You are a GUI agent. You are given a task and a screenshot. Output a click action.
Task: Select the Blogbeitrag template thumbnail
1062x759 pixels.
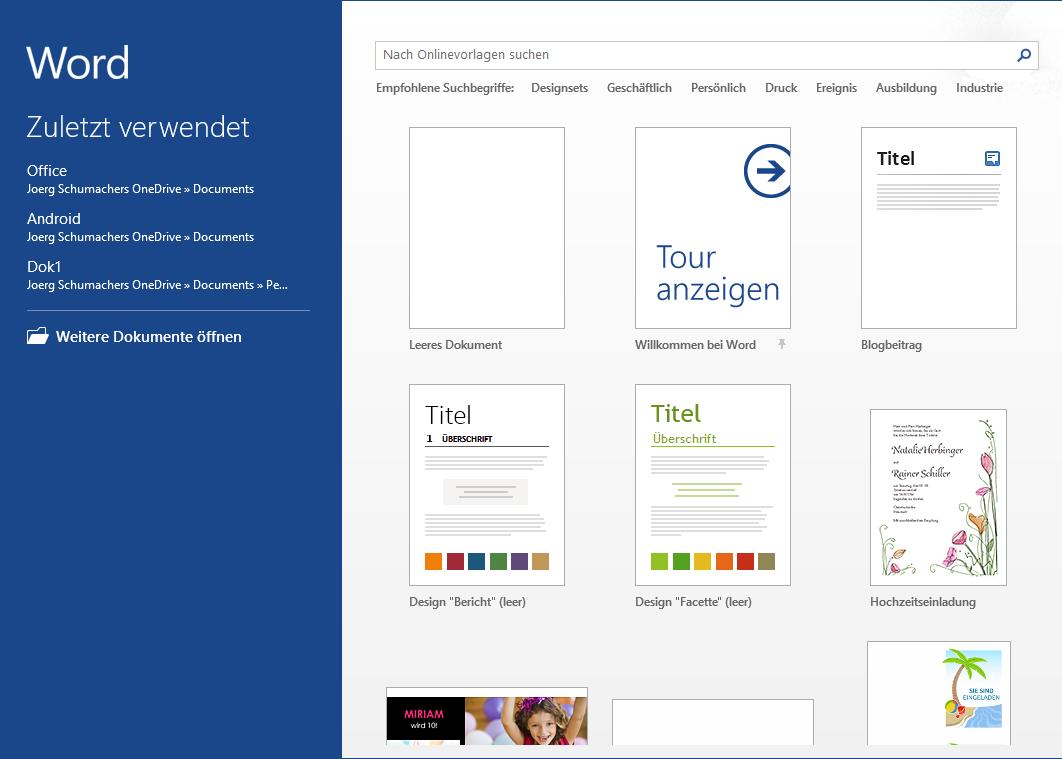[939, 228]
